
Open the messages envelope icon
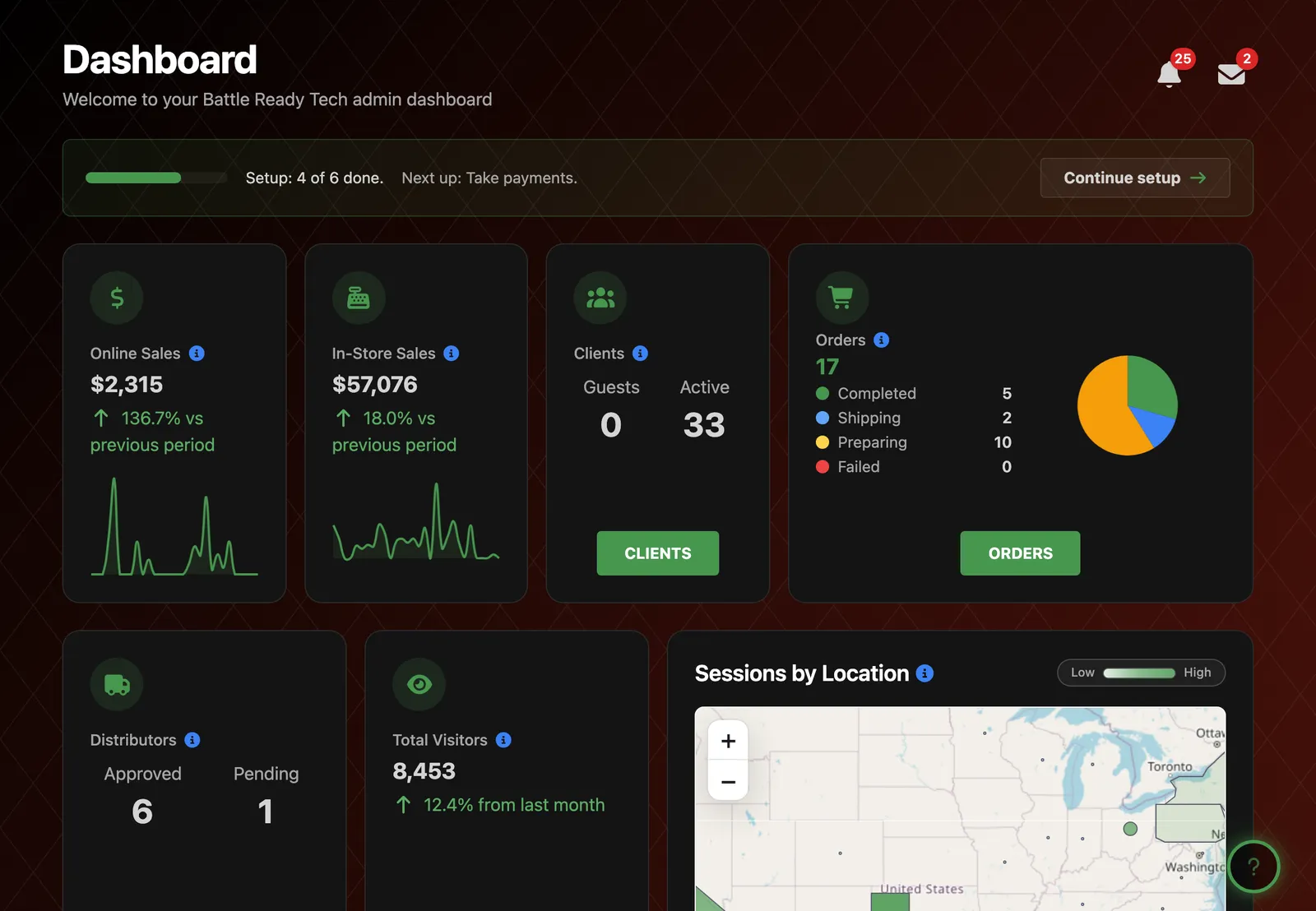pos(1231,75)
